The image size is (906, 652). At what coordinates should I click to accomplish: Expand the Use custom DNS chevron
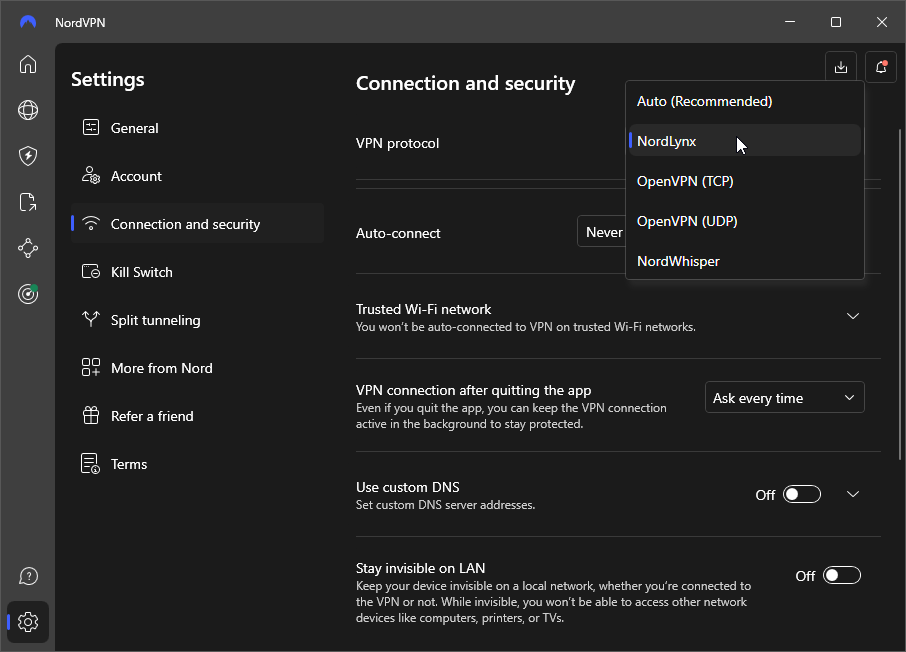[852, 494]
